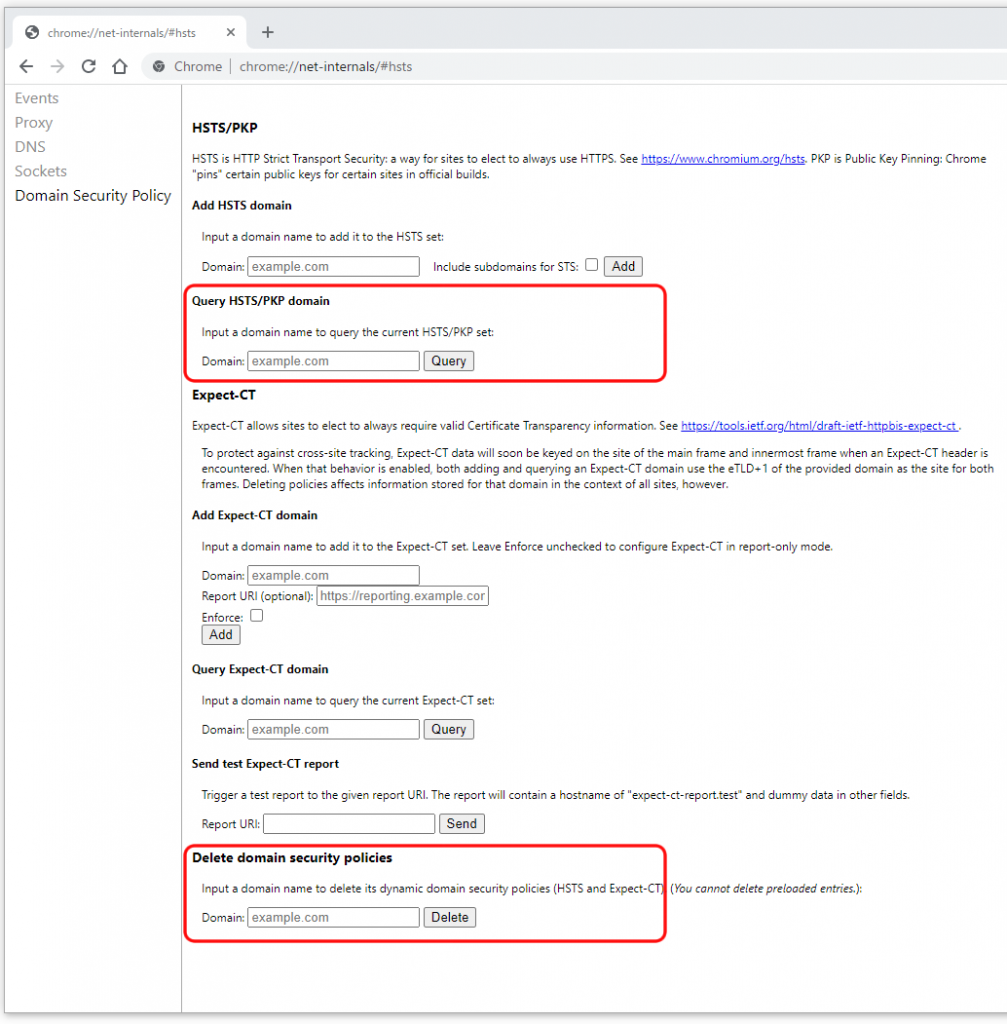Viewport: 1007px width, 1024px height.
Task: Select Proxy in the sidebar
Action: (x=34, y=122)
